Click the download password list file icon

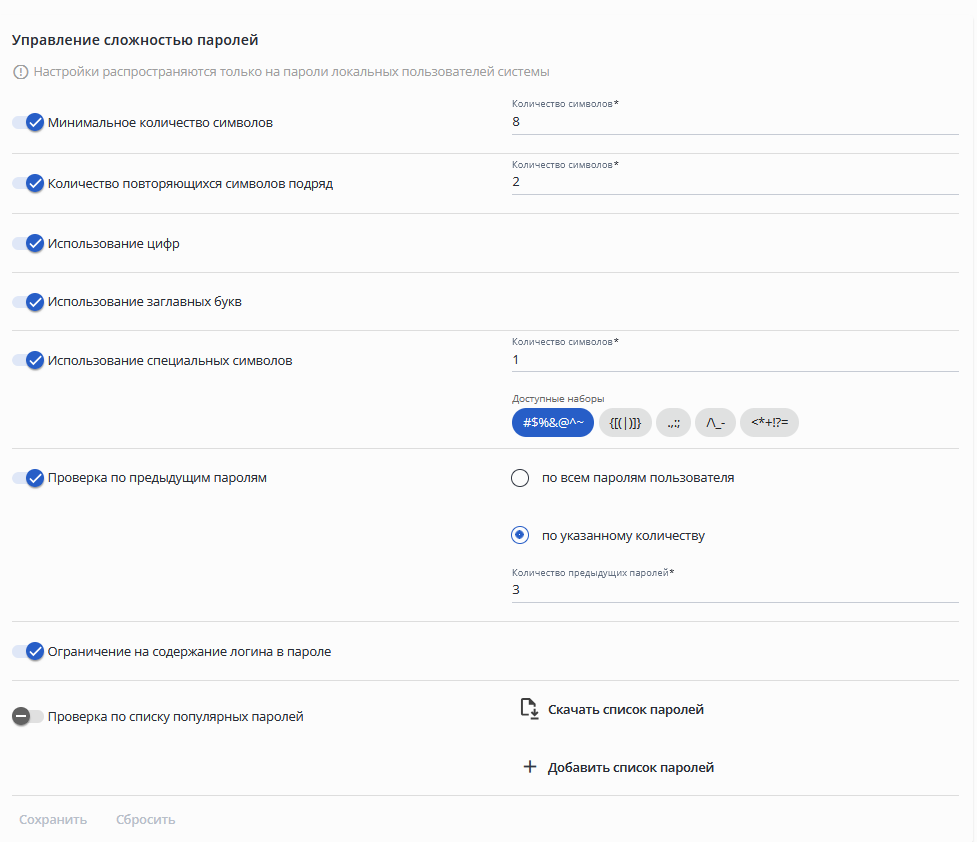pos(530,709)
